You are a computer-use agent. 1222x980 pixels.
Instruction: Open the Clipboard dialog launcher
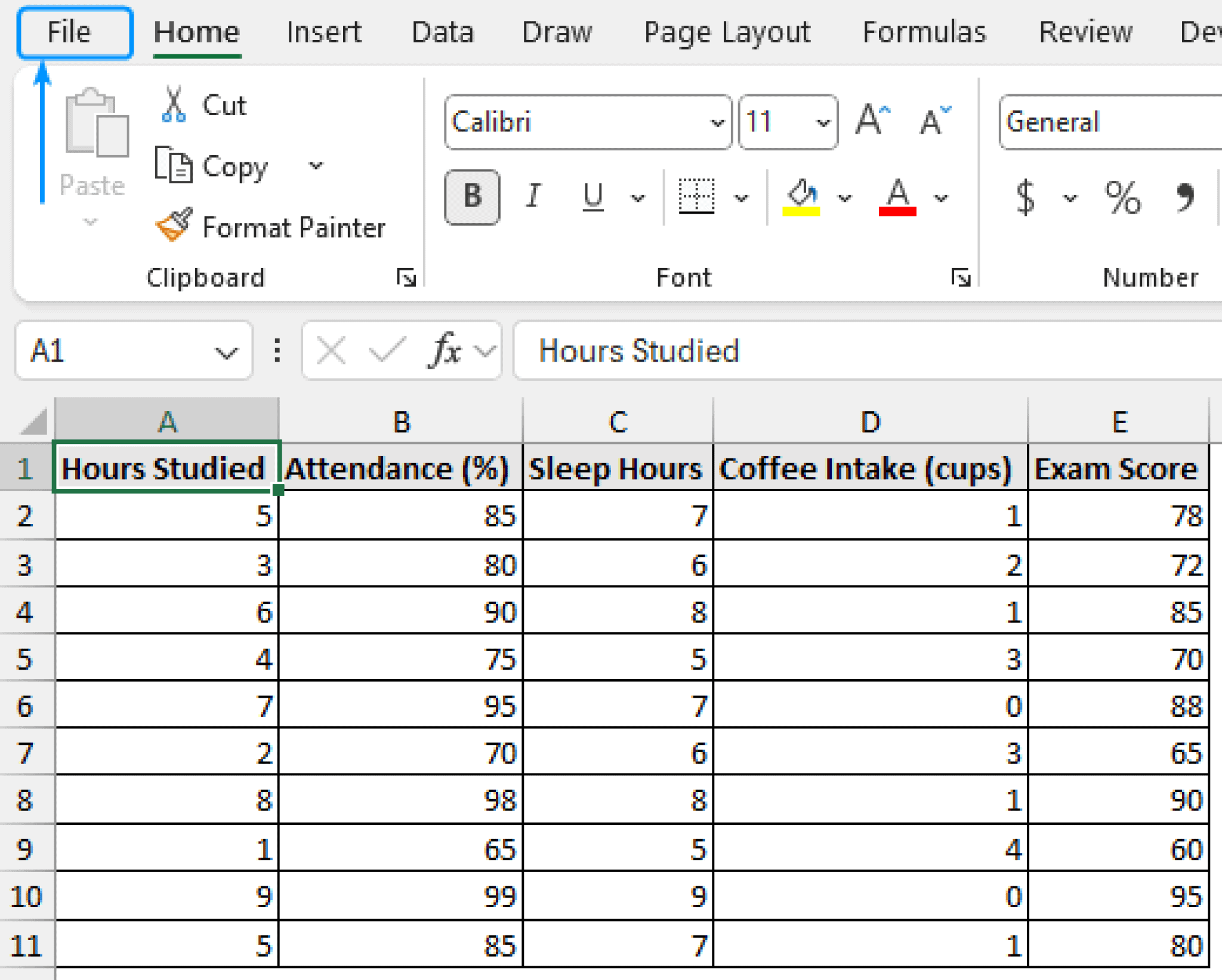(x=405, y=278)
